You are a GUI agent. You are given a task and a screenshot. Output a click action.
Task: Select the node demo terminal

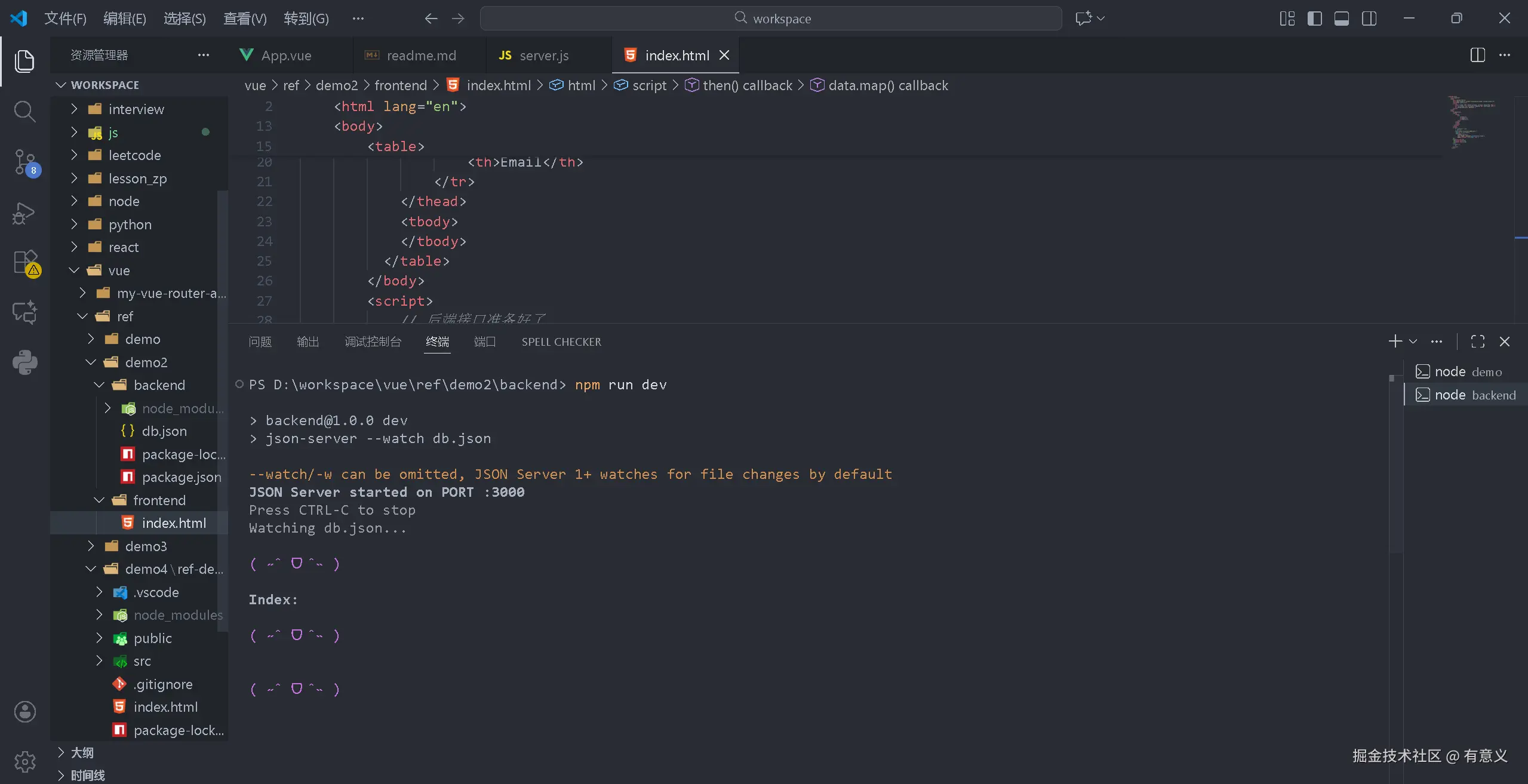1467,371
